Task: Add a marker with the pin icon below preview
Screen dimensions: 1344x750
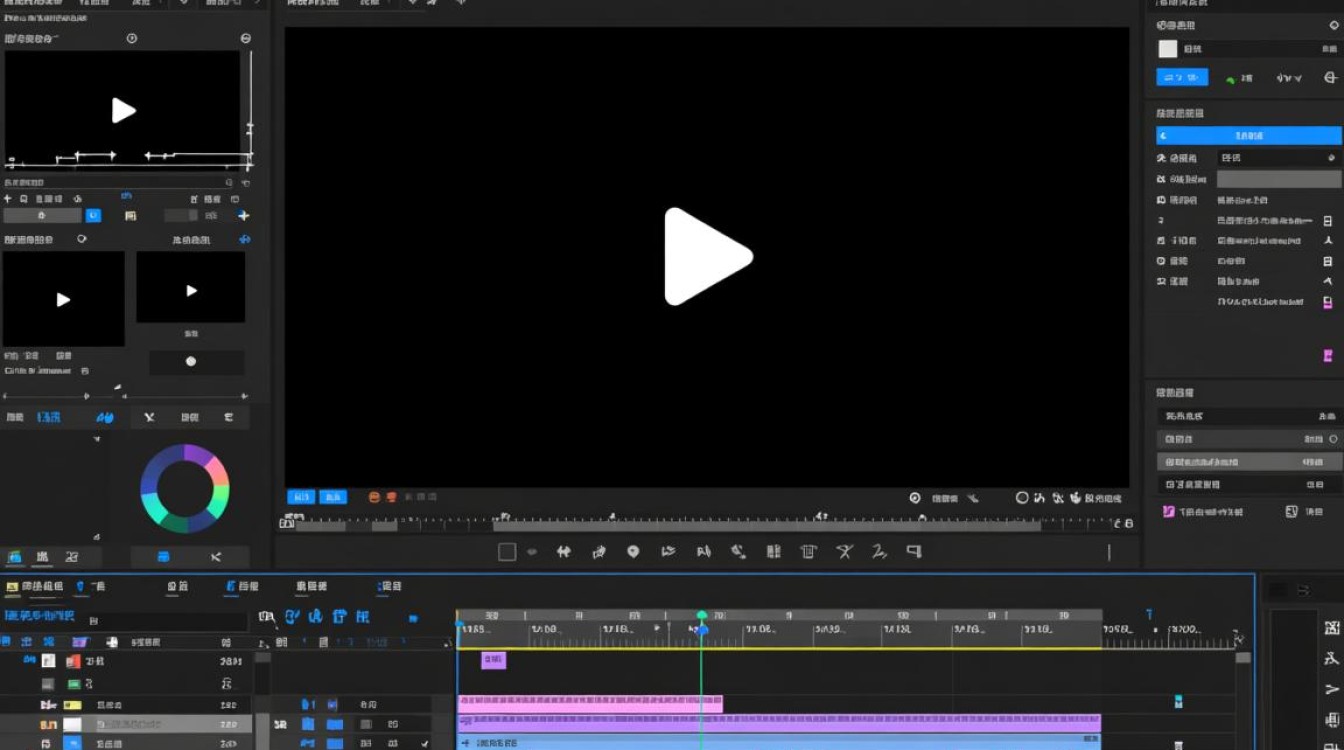Action: (633, 552)
